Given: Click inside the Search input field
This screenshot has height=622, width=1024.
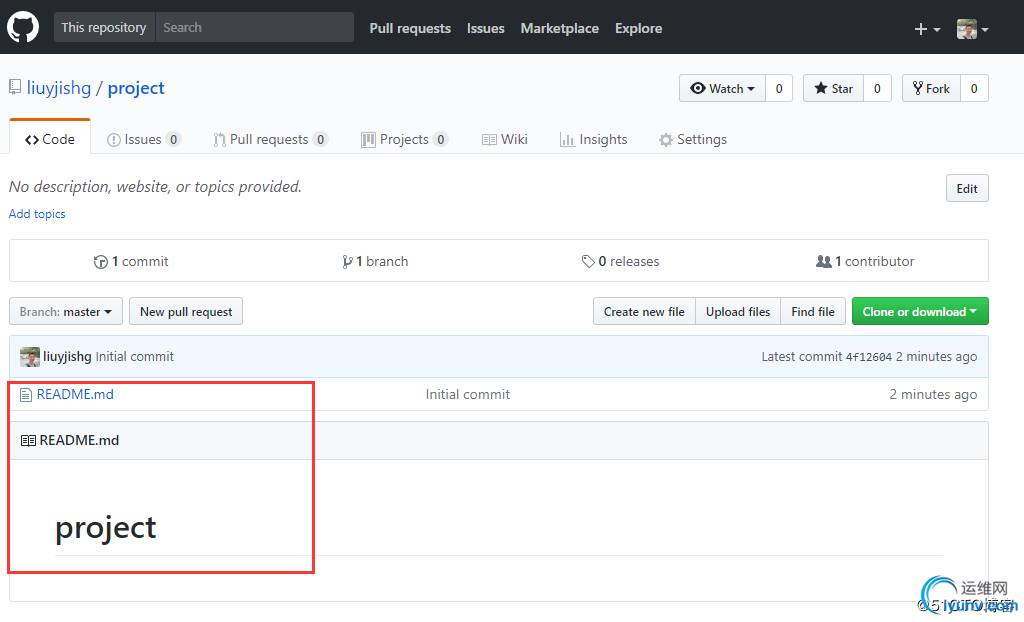Looking at the screenshot, I should click(255, 27).
